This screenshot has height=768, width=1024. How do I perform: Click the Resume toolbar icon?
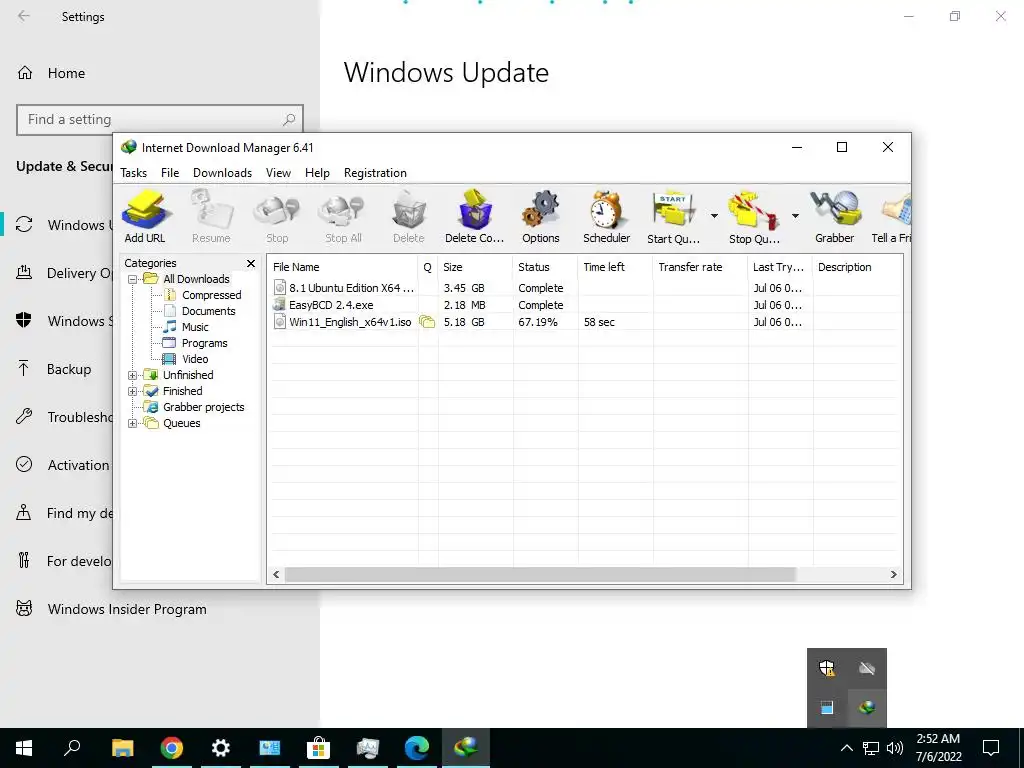(211, 217)
